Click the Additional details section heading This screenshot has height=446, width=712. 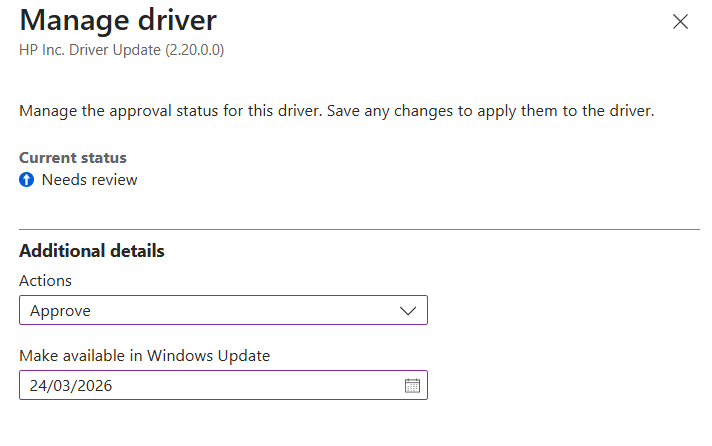pyautogui.click(x=92, y=251)
